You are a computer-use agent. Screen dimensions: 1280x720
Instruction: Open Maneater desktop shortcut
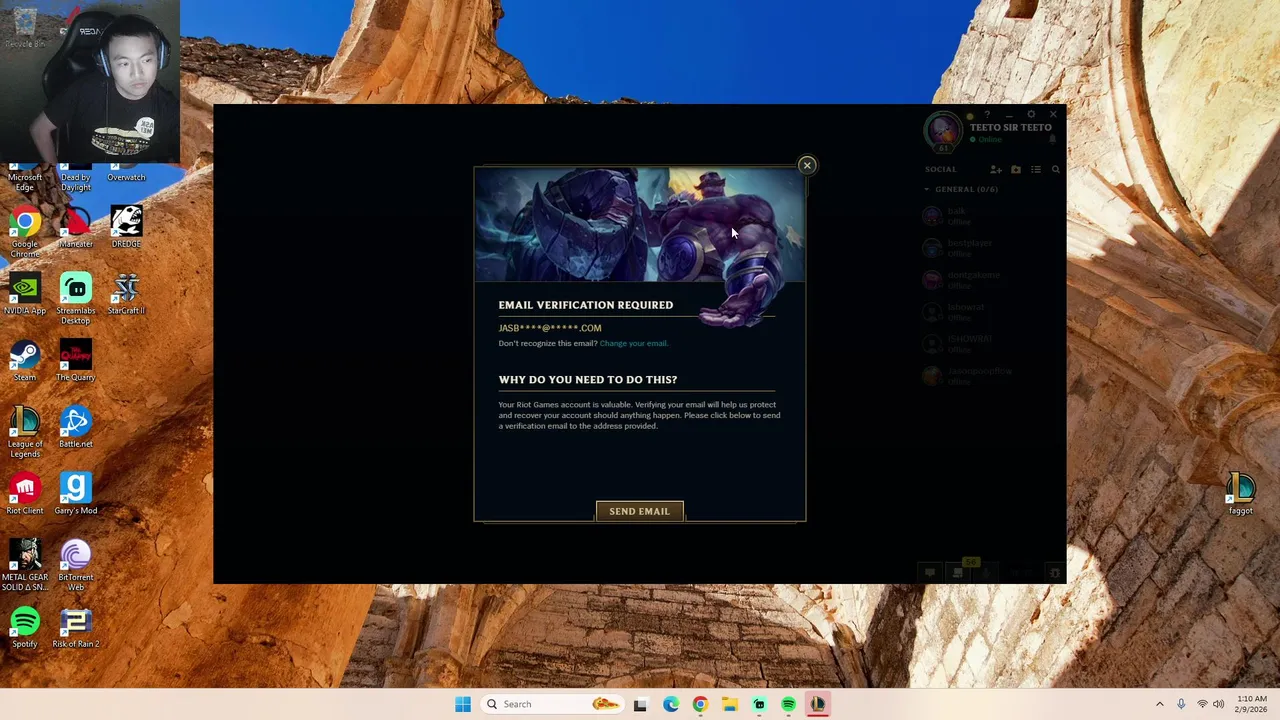coord(76,228)
